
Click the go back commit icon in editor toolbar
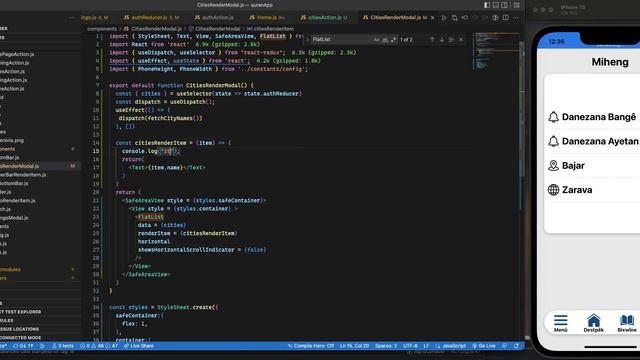pos(465,18)
